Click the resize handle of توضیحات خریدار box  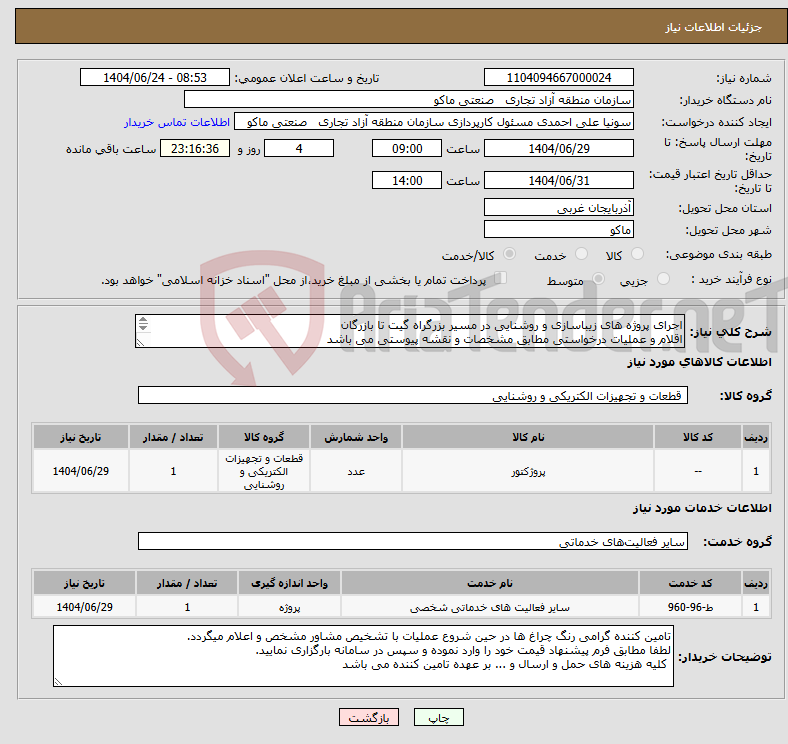[58, 682]
